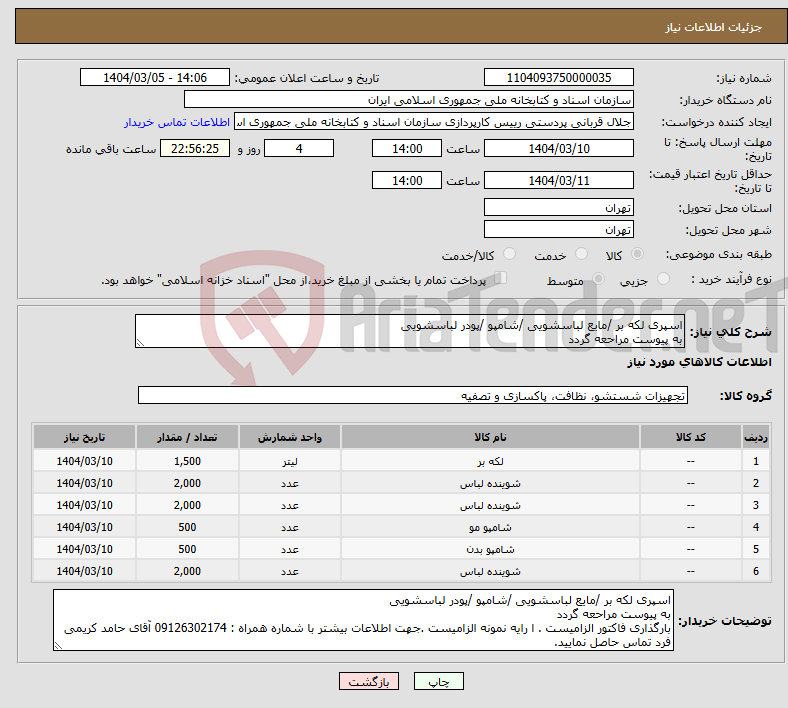The width and height of the screenshot is (788, 708).
Task: Click the نام دستگاه خریدار field
Action: click(x=409, y=99)
